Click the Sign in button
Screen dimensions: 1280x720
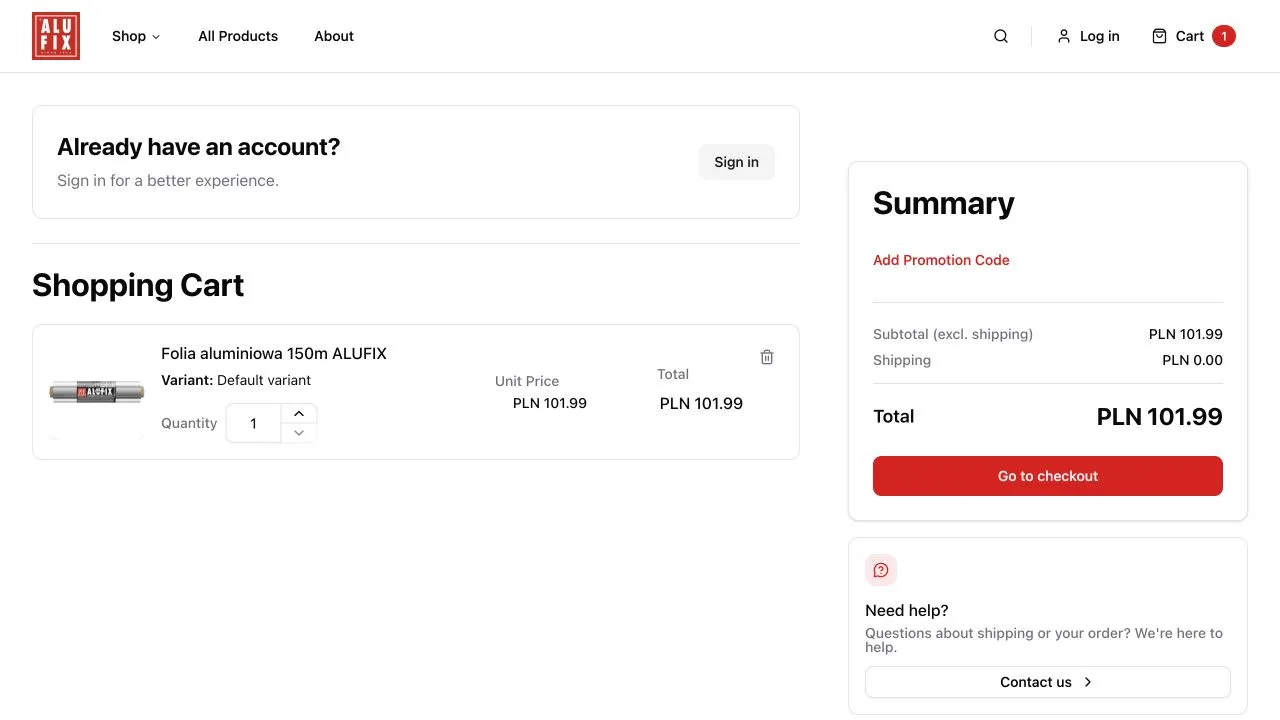point(737,162)
